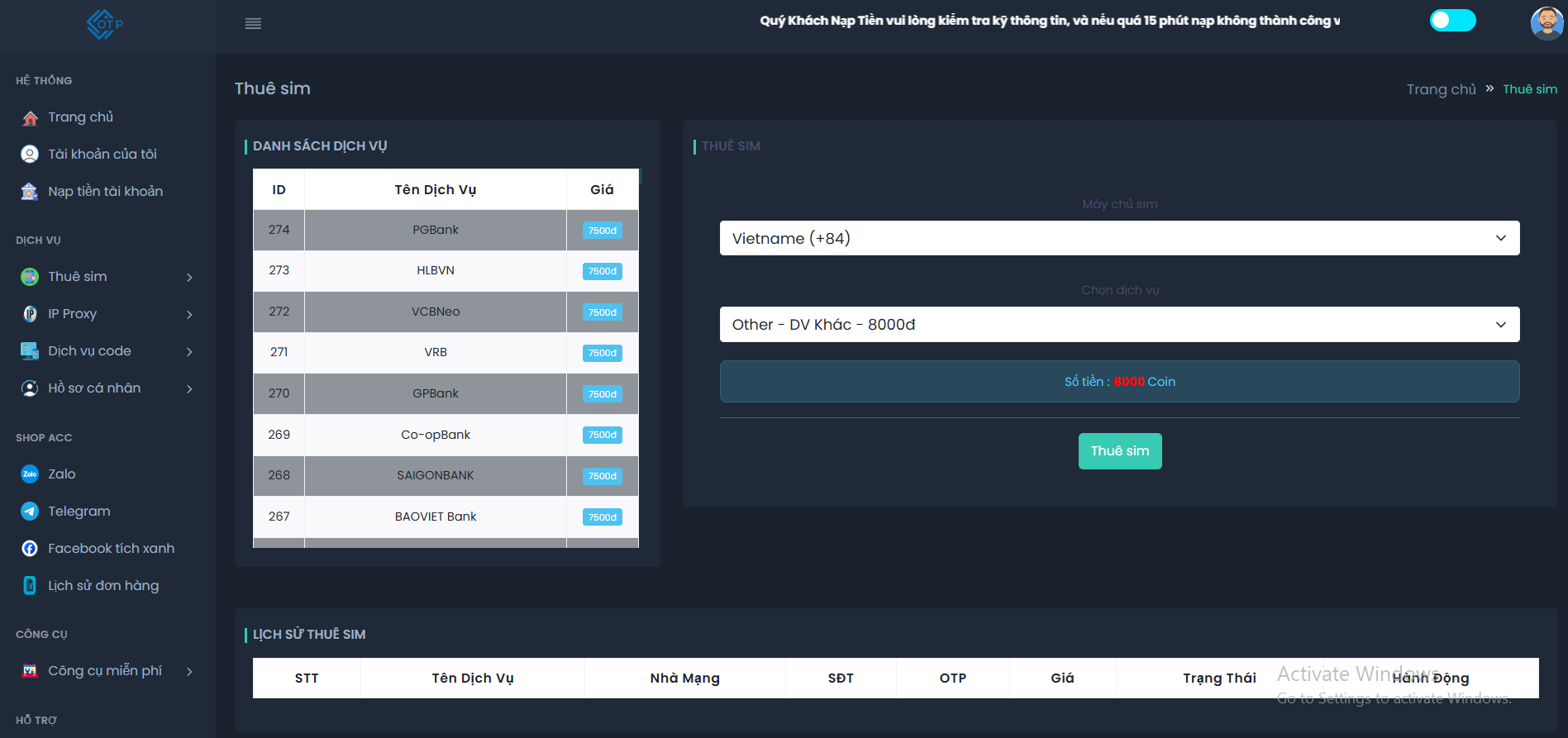Click the Nhà Mạng history column header

tap(684, 678)
